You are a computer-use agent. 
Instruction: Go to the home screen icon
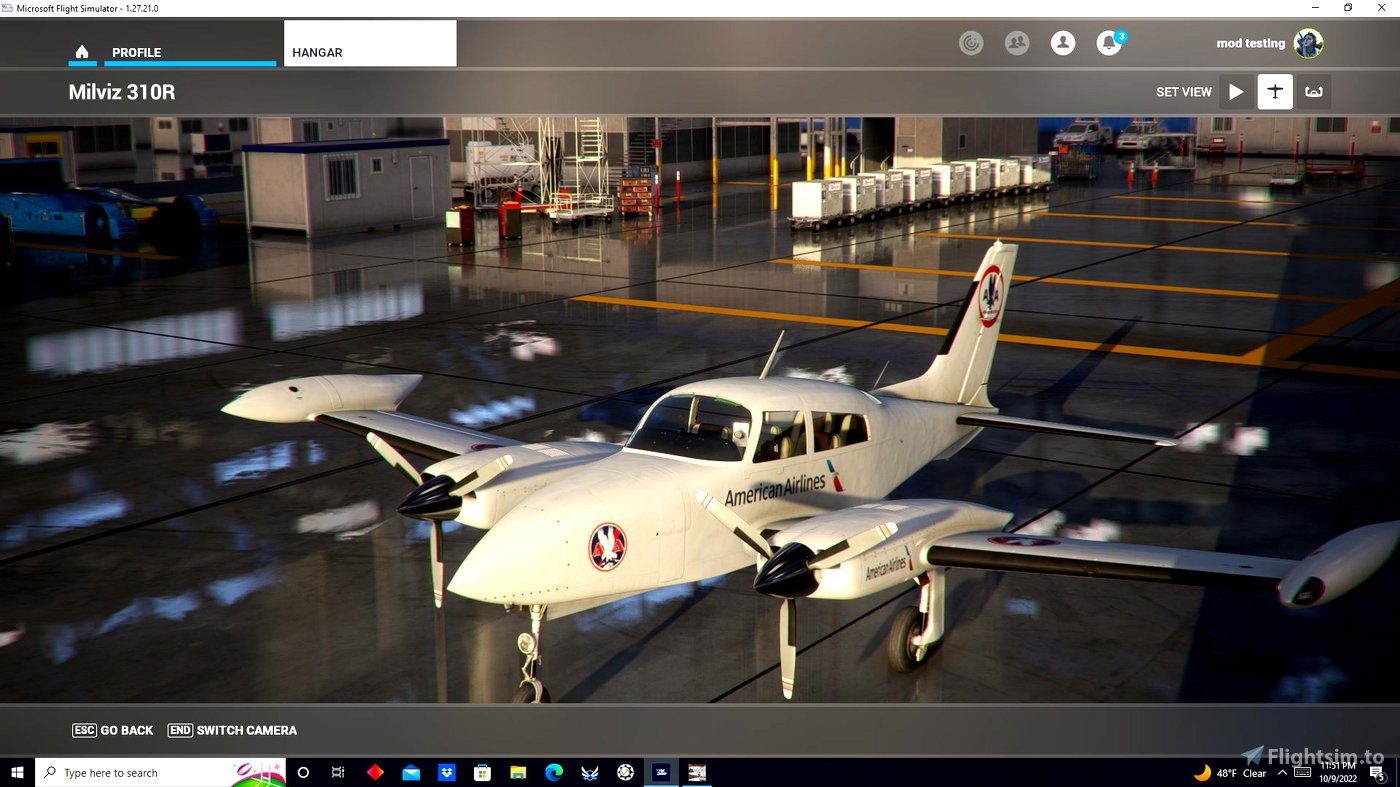(x=82, y=52)
